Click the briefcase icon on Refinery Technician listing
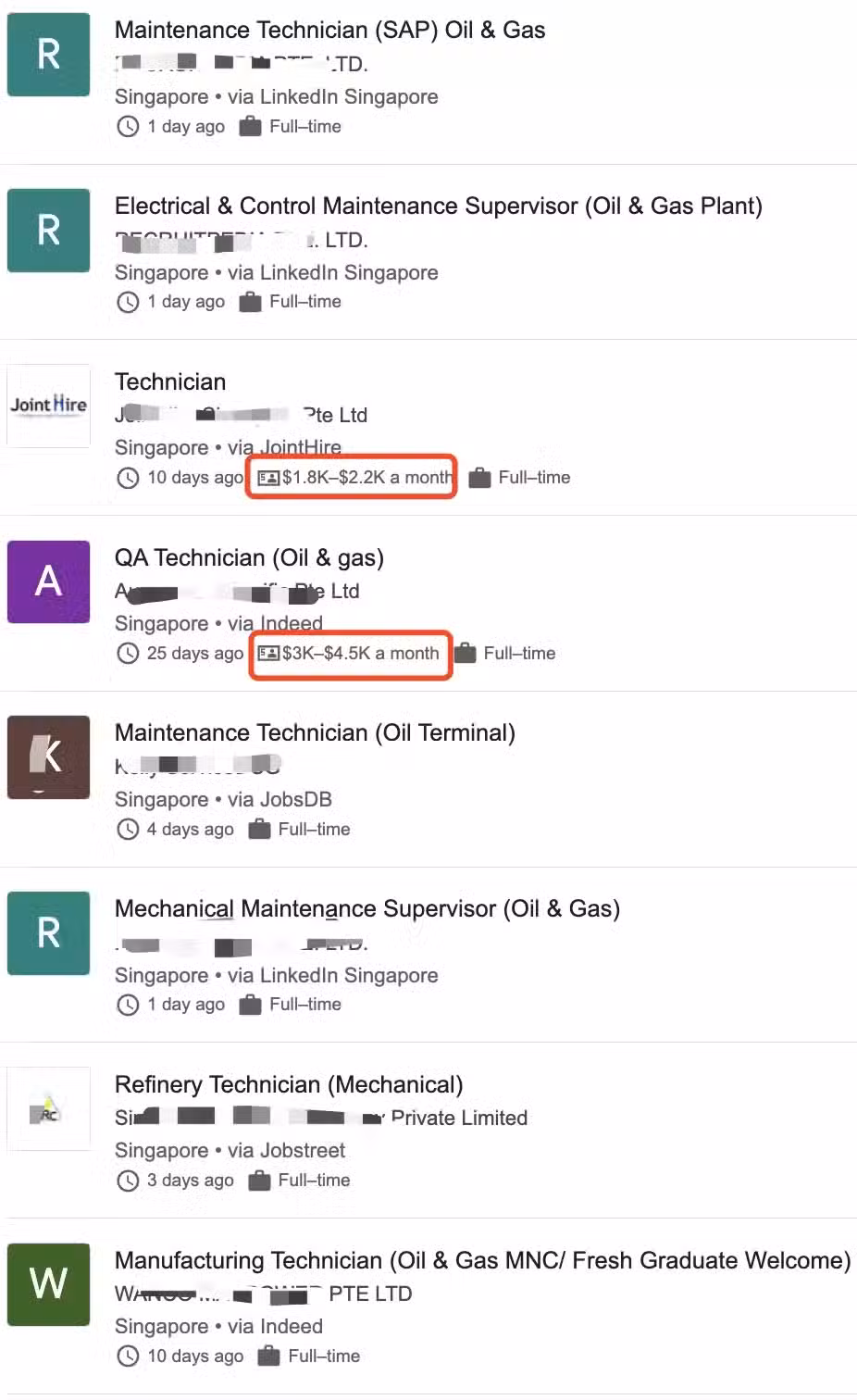 point(259,1181)
